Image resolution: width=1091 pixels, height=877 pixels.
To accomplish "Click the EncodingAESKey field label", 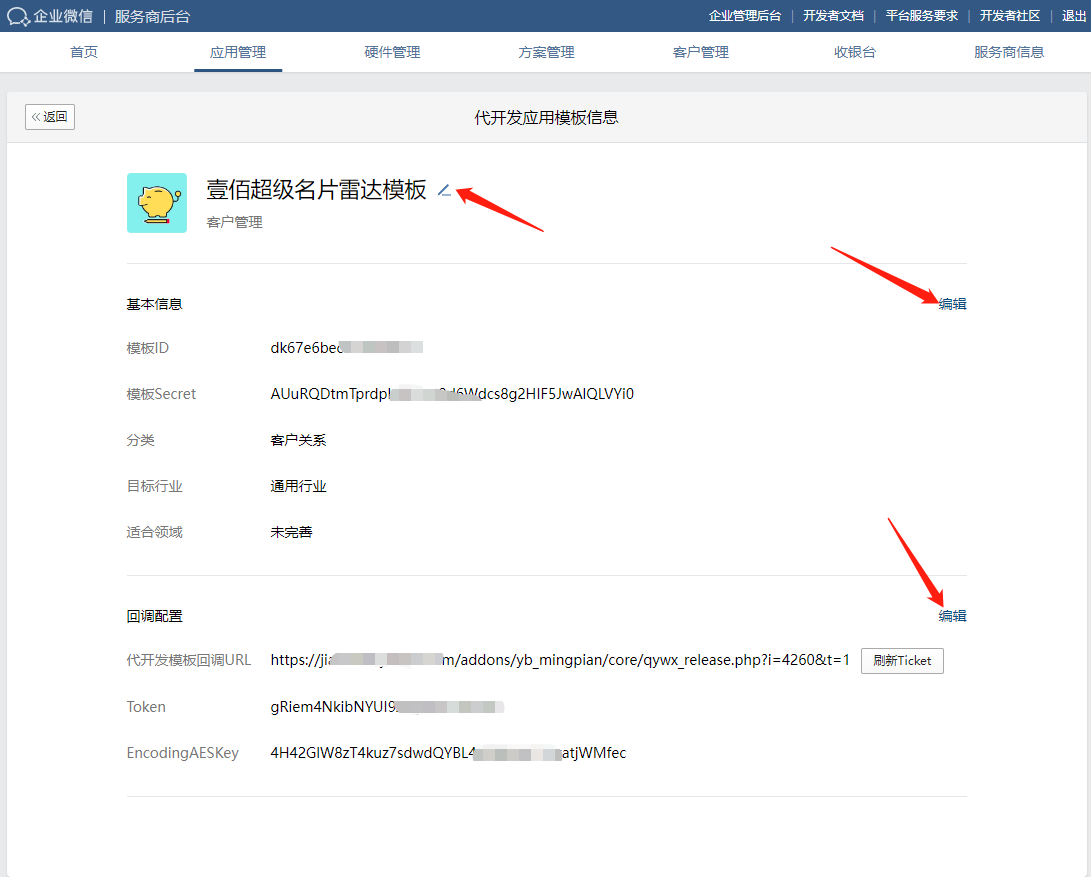I will click(182, 753).
